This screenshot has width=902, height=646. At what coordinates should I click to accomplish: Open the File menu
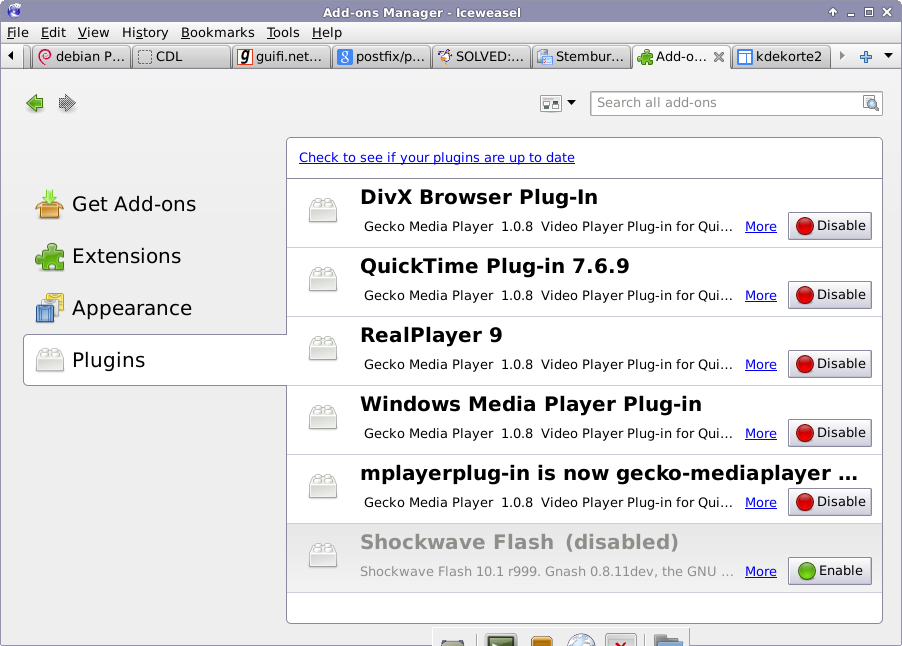[x=17, y=33]
